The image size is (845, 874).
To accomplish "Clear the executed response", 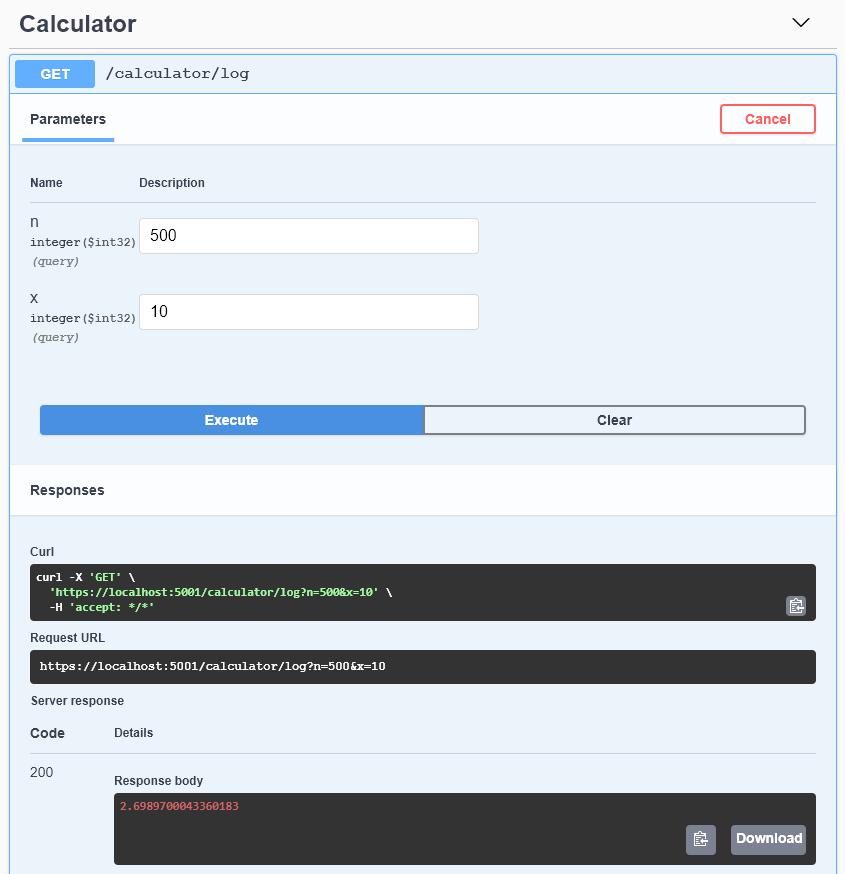I will [614, 420].
